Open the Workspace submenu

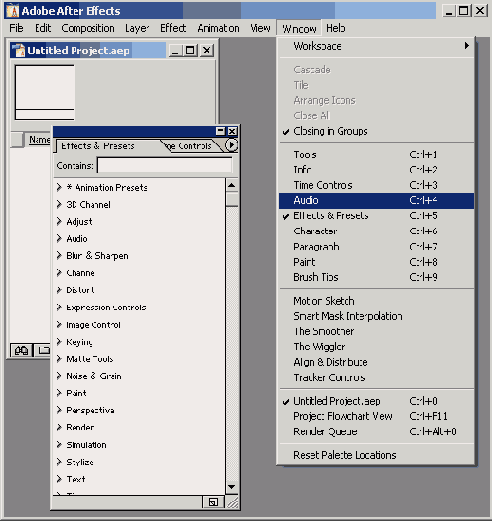click(377, 46)
